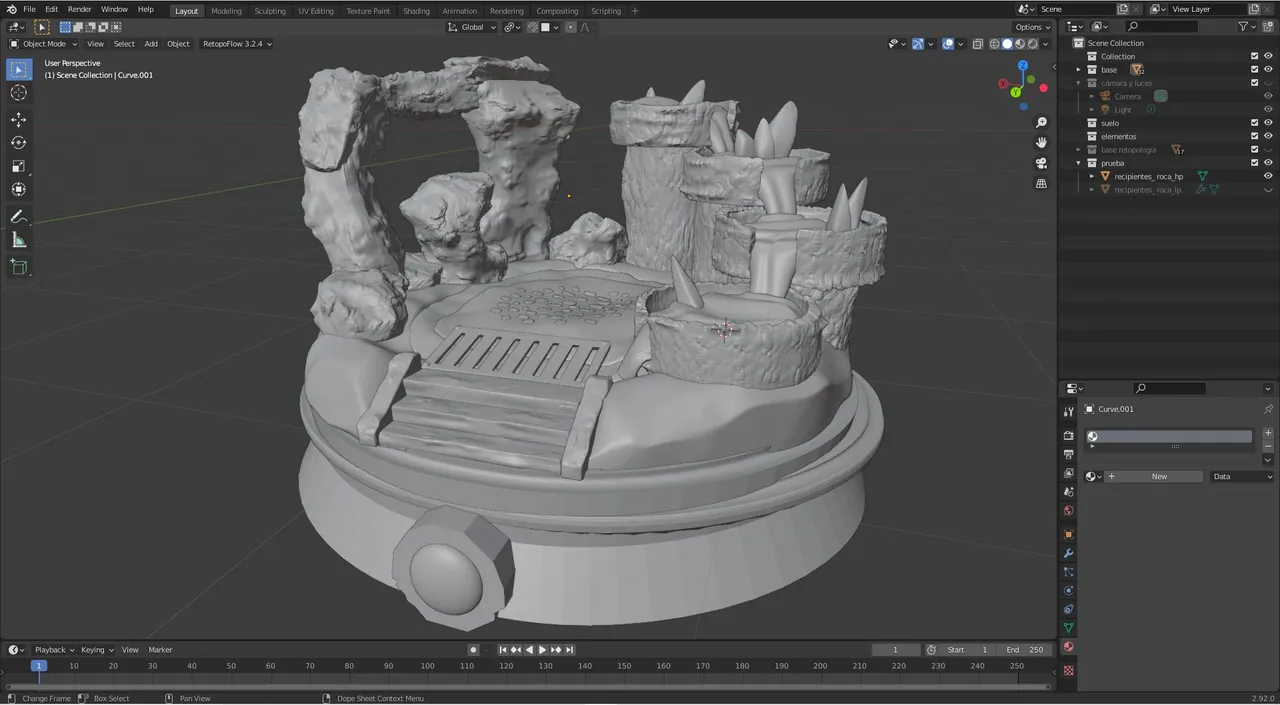Uncheck the 'suelo' collection checkbox
This screenshot has width=1280, height=705.
1254,123
